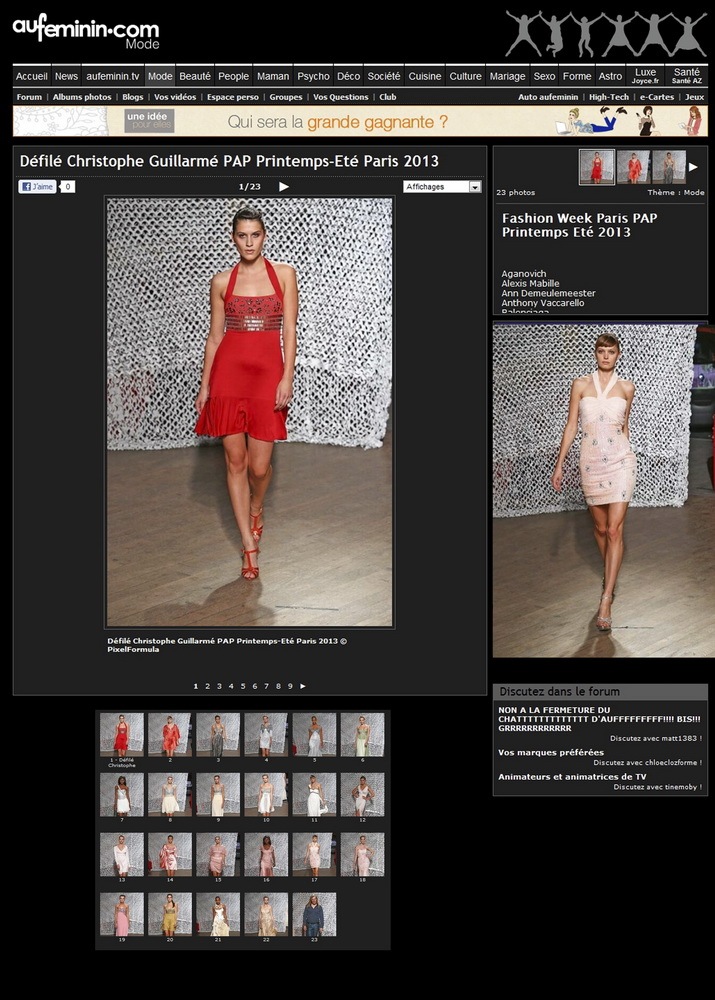Open the High-Tech link

[x=609, y=97]
